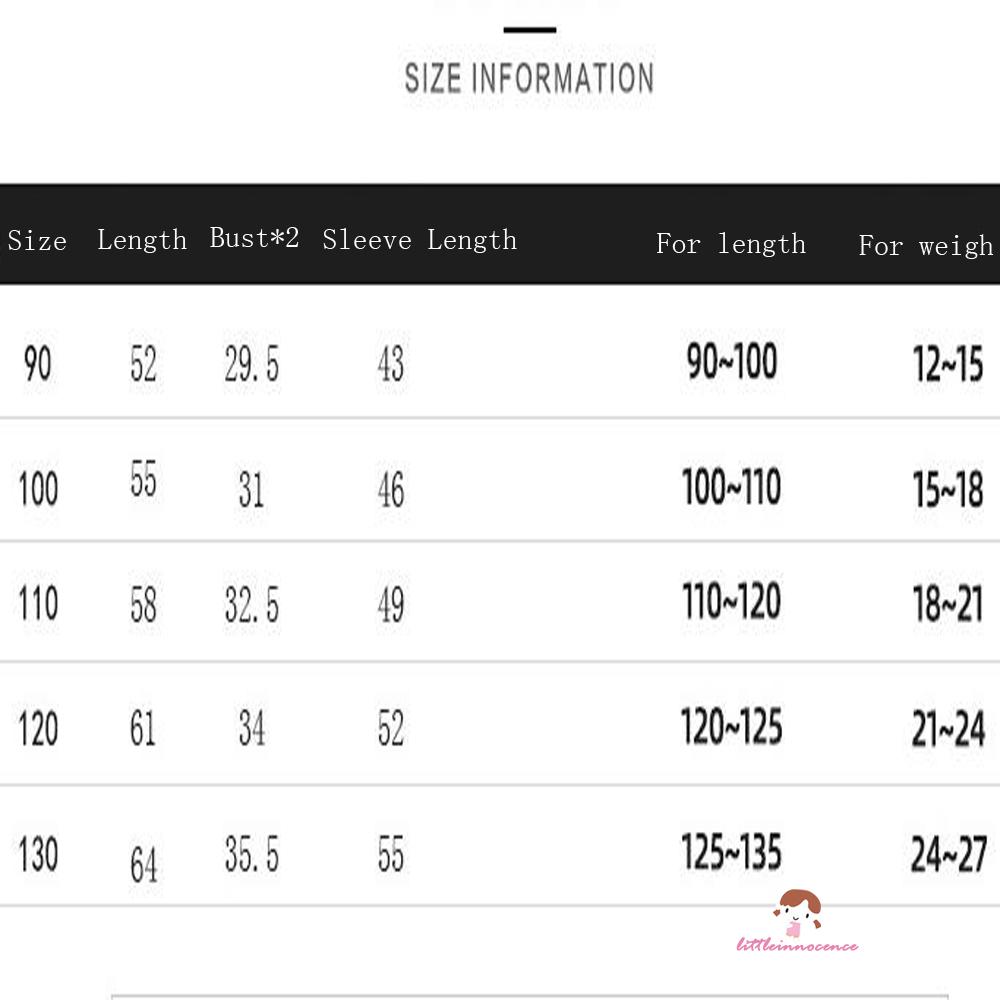Click the sleeve length value 55
1000x1000 pixels.
tap(391, 855)
